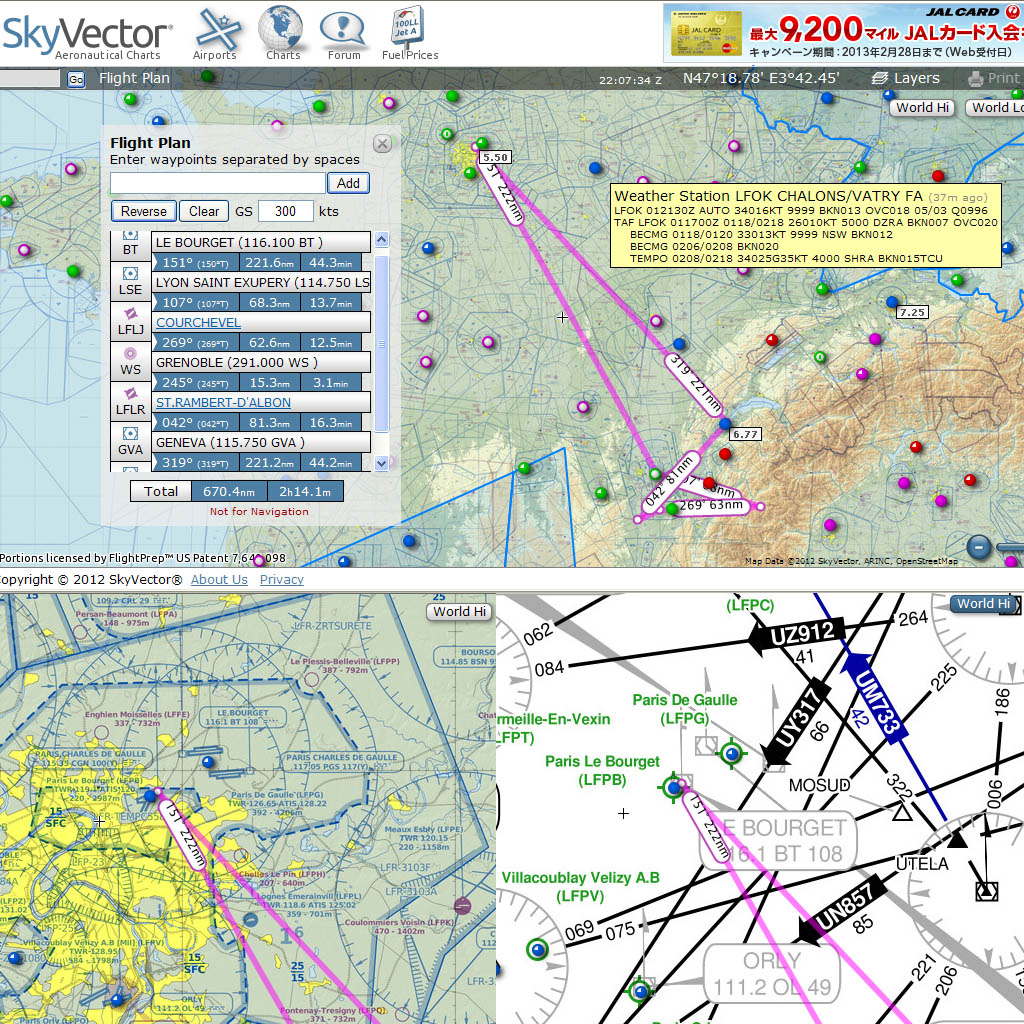Click the Add waypoint button
Viewport: 1024px width, 1024px height.
pos(348,184)
